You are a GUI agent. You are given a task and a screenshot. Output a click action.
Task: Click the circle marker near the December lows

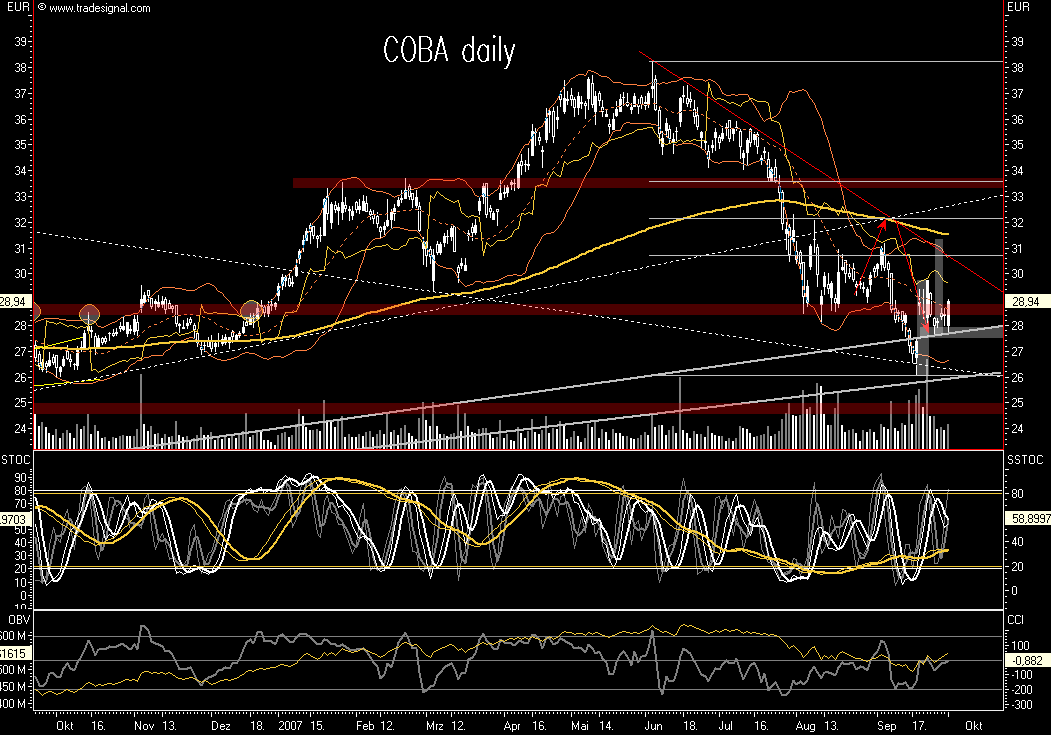click(250, 310)
